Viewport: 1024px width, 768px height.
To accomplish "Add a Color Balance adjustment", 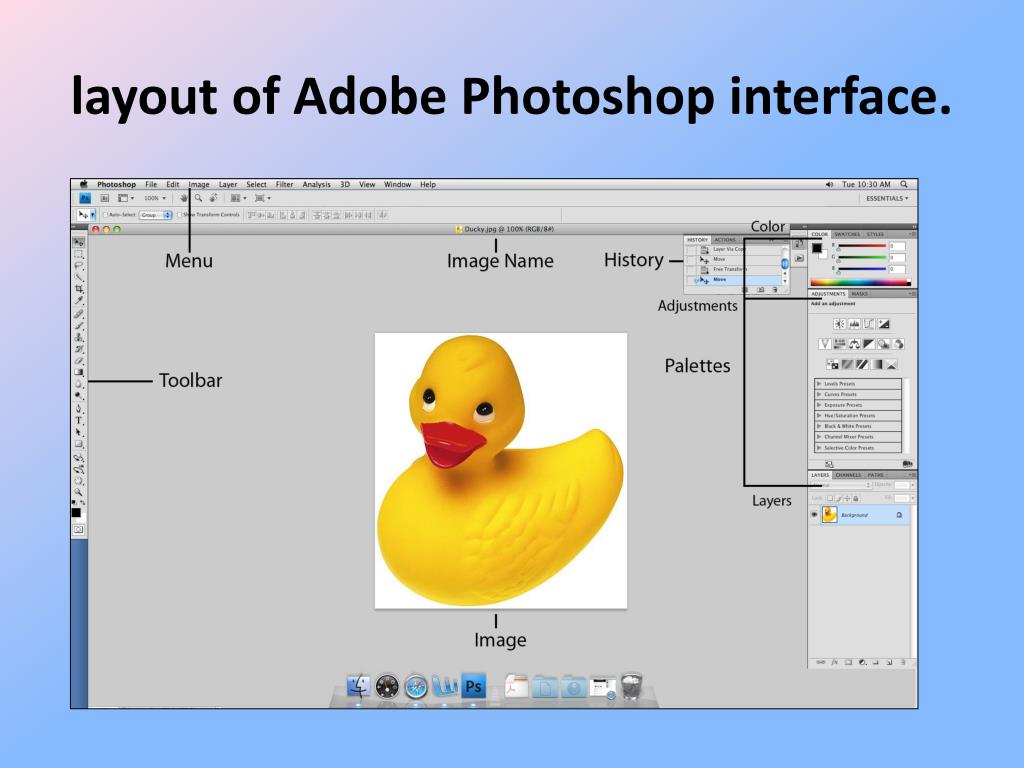I will [854, 344].
